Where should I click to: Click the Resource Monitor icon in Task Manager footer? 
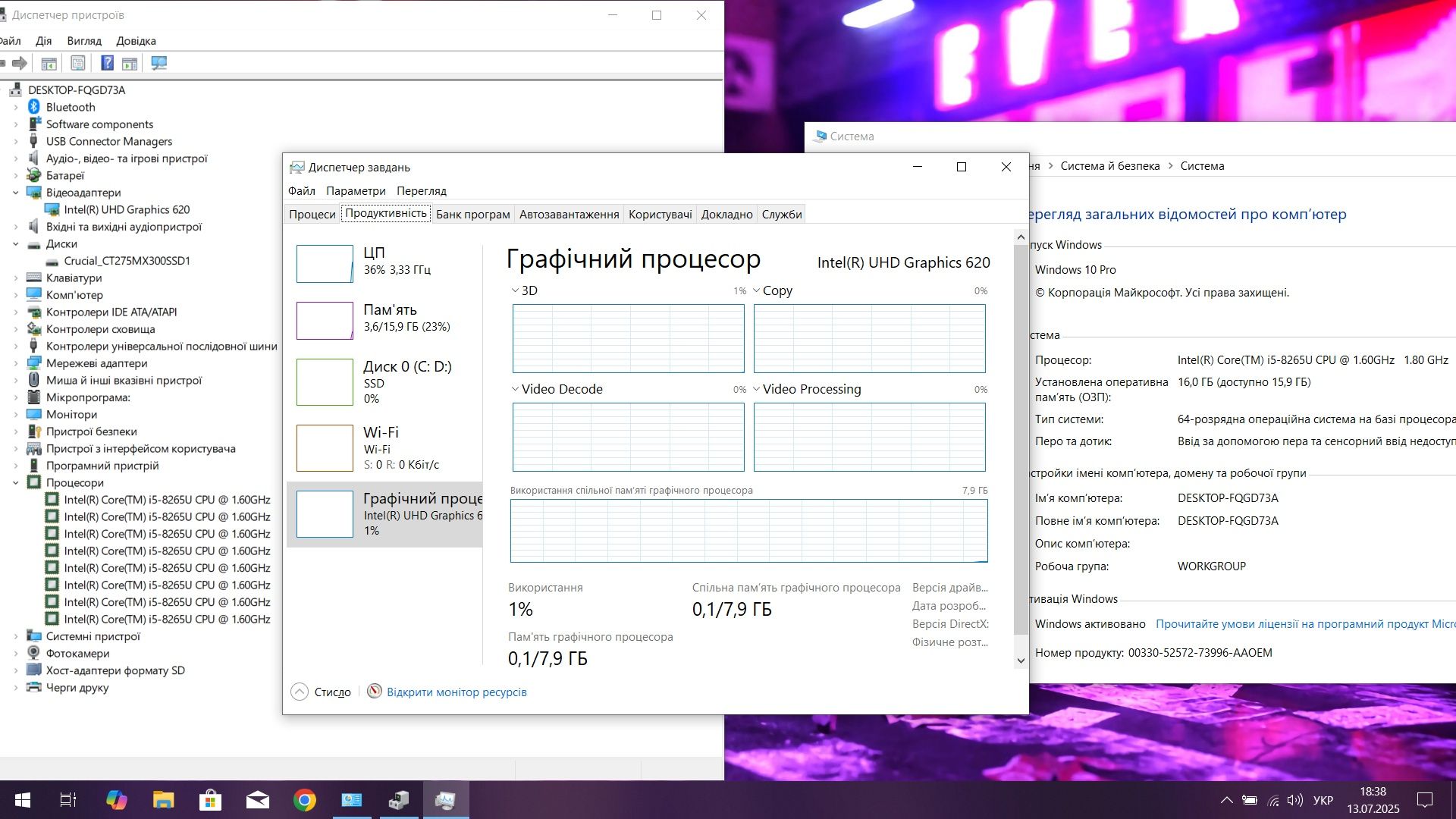(374, 692)
